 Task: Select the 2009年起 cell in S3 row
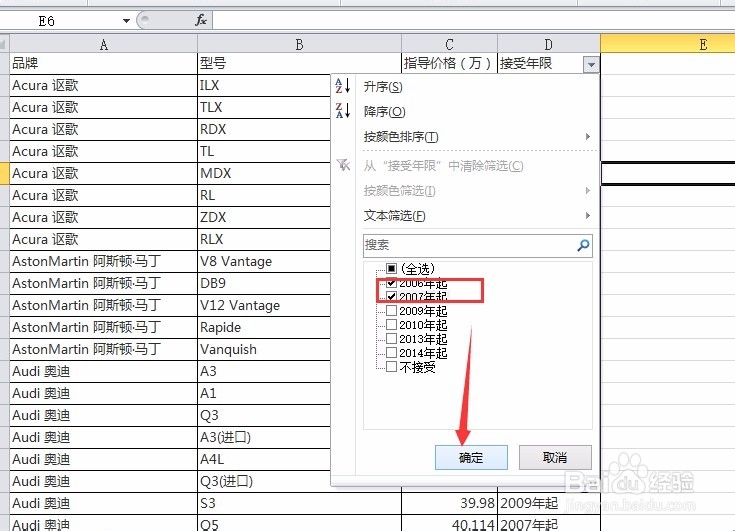point(549,503)
